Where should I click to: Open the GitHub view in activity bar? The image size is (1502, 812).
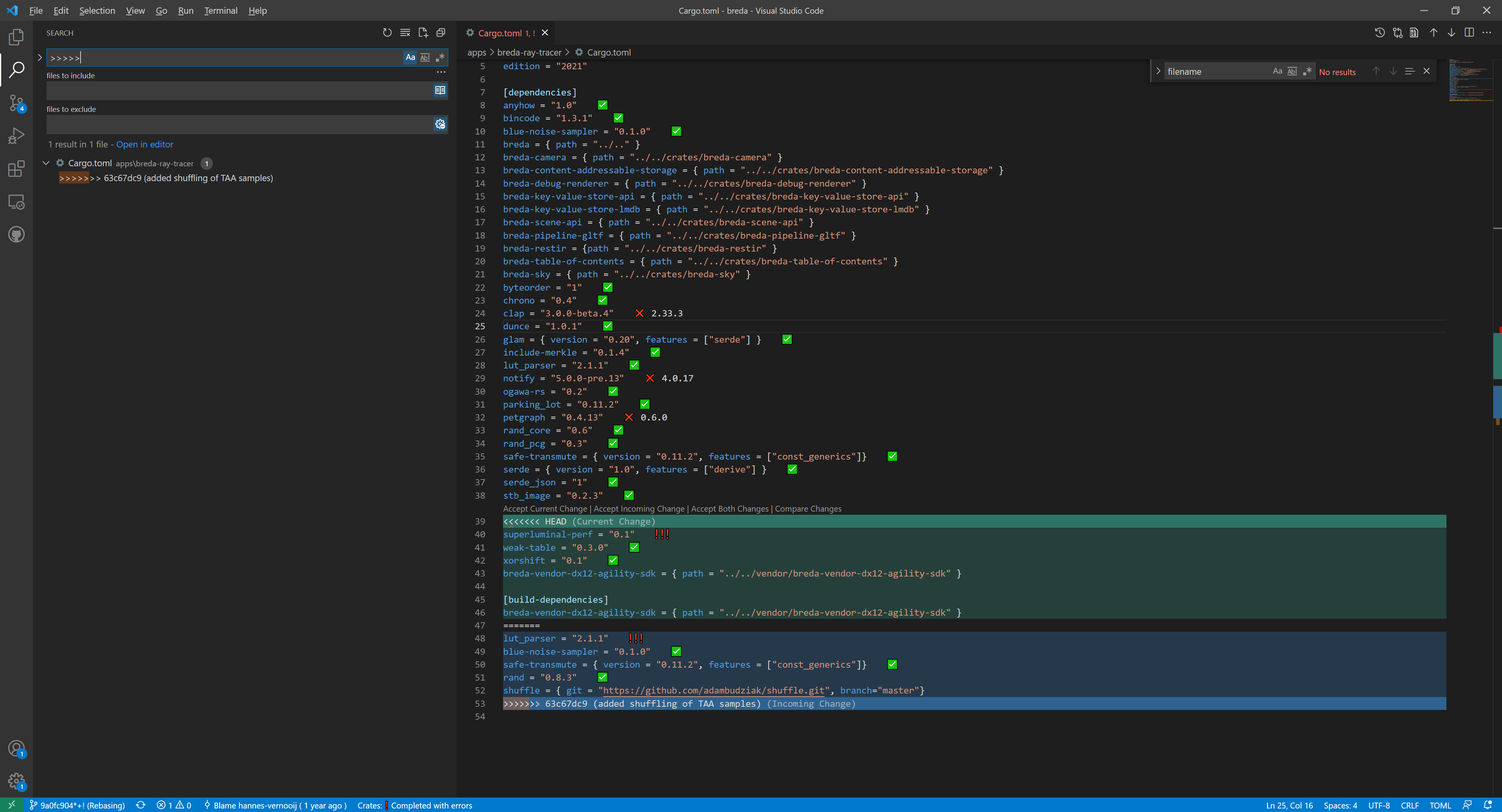click(x=16, y=235)
